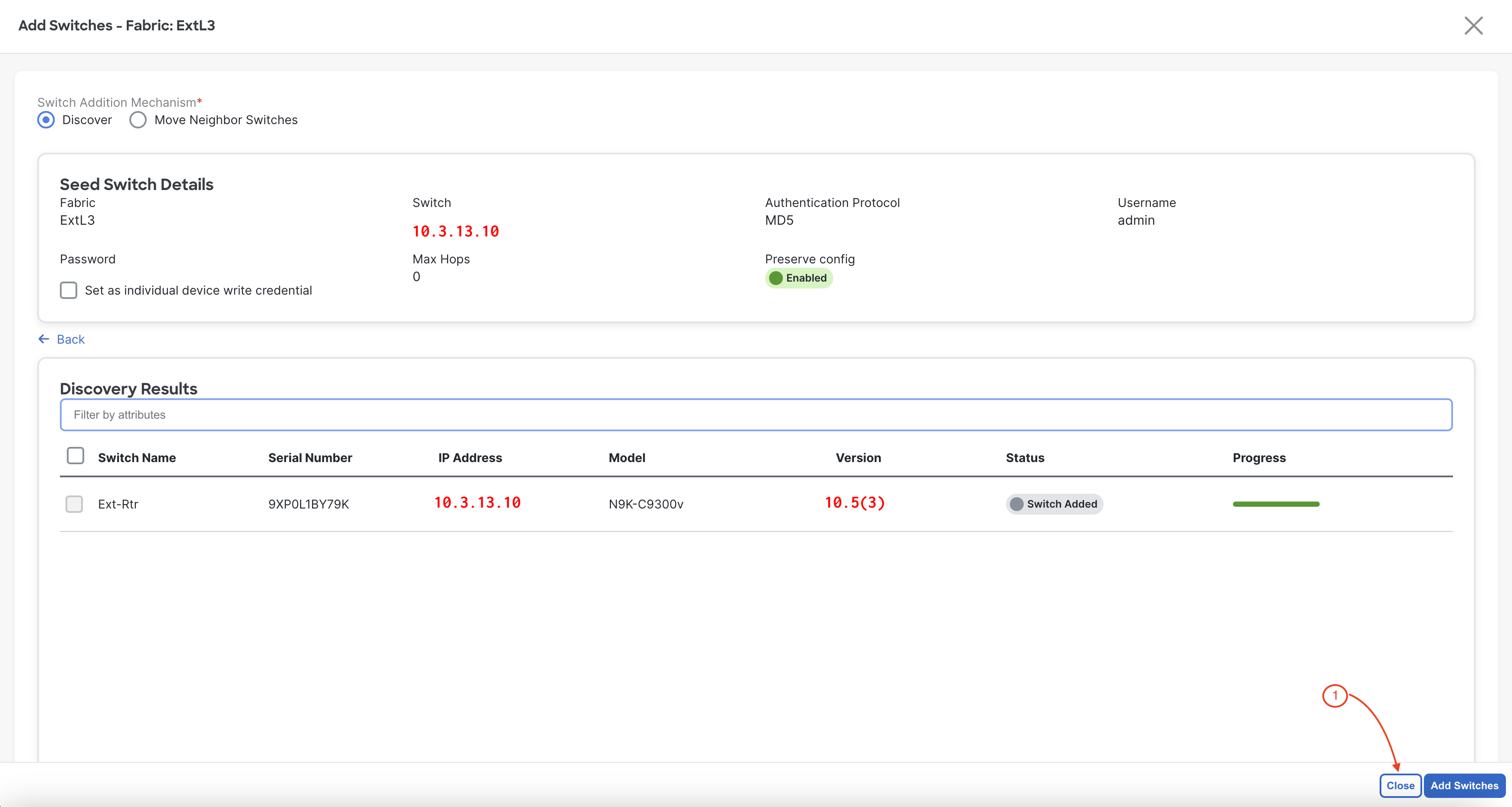Click the IP Address column header

(470, 458)
